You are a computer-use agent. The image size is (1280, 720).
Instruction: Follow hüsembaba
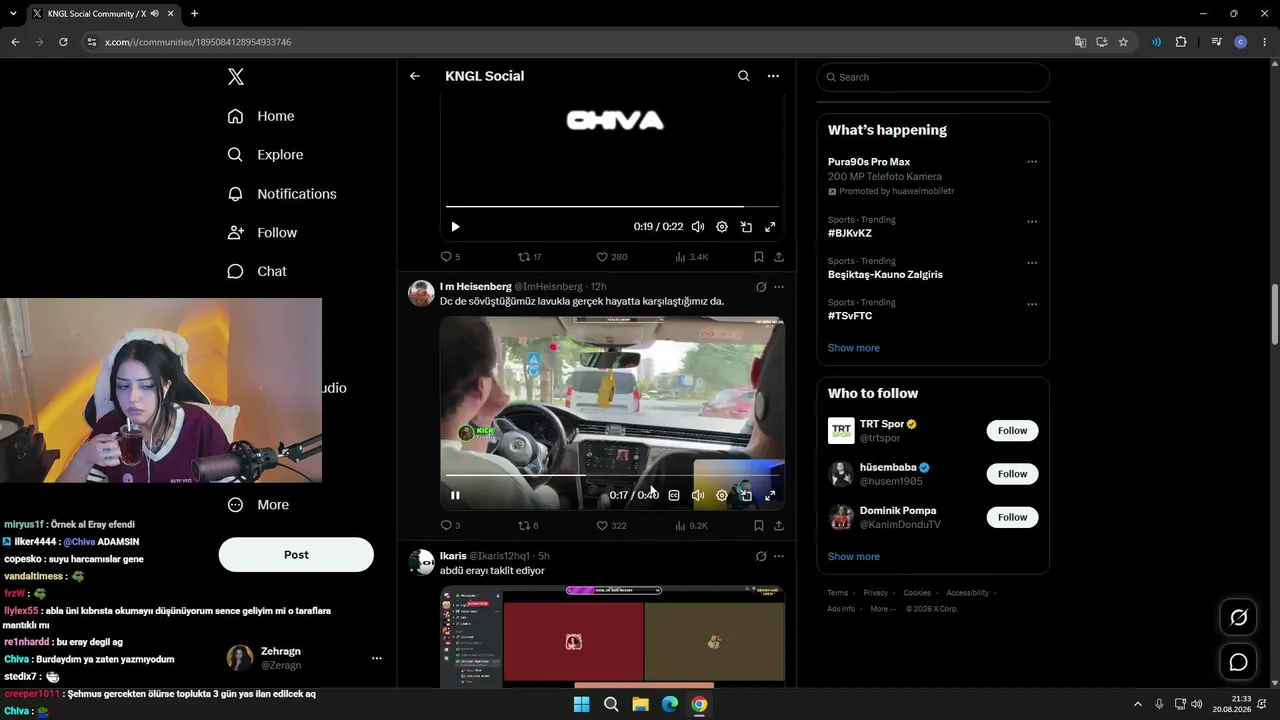coord(1012,474)
